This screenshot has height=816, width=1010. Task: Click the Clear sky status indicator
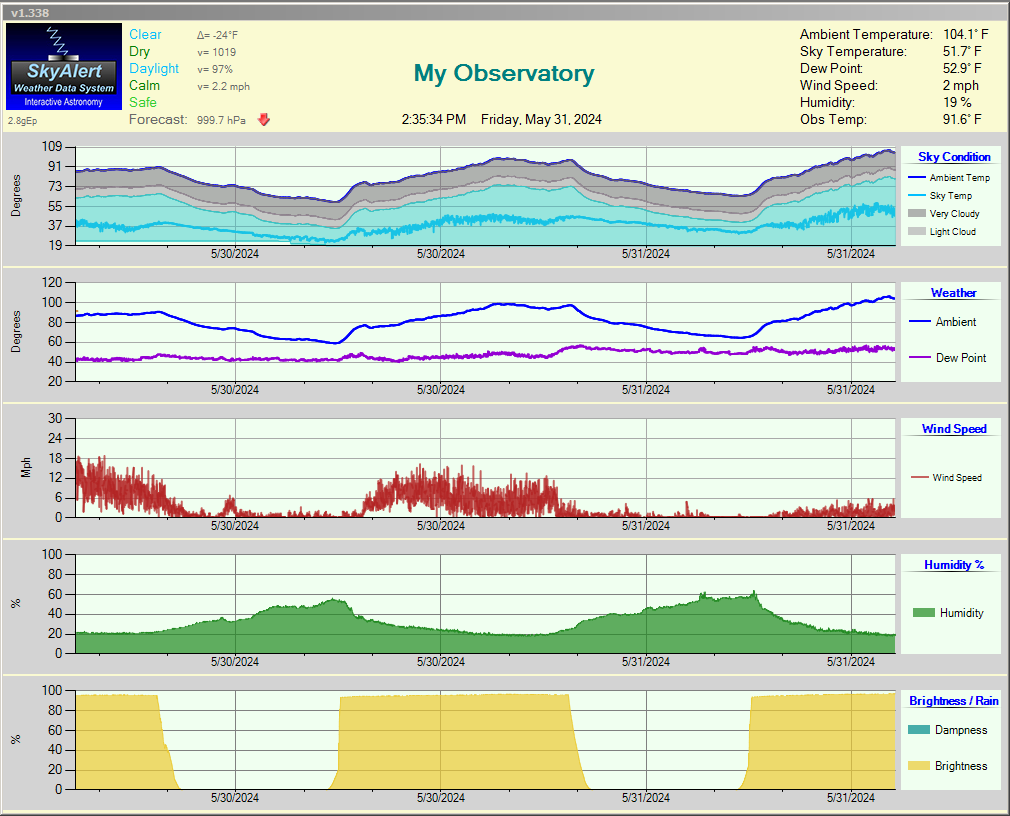[x=145, y=33]
